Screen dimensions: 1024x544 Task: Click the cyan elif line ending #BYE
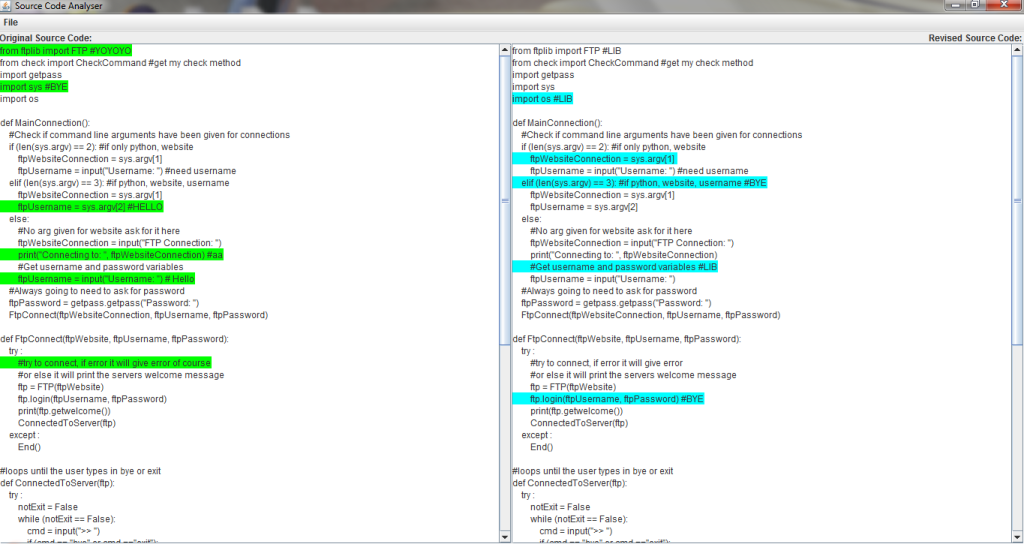point(640,183)
